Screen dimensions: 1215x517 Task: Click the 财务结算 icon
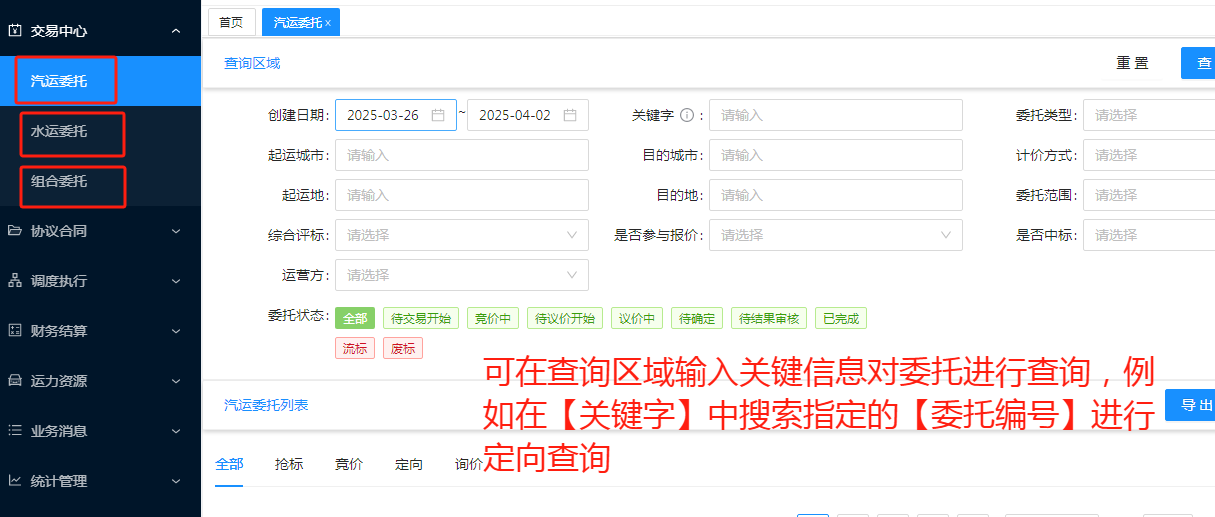(15, 331)
